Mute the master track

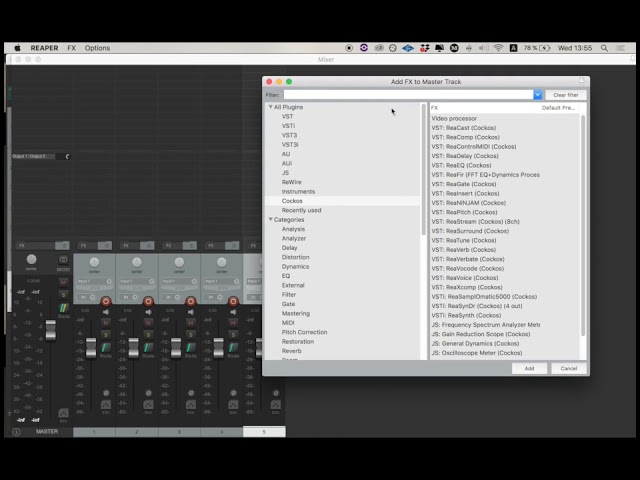[64, 282]
